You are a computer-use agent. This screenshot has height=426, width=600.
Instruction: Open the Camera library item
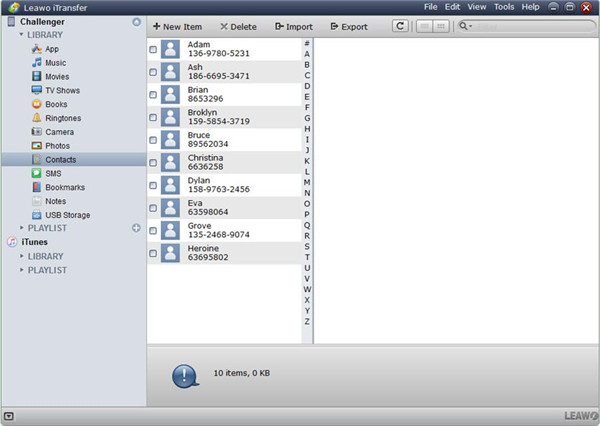pyautogui.click(x=52, y=132)
